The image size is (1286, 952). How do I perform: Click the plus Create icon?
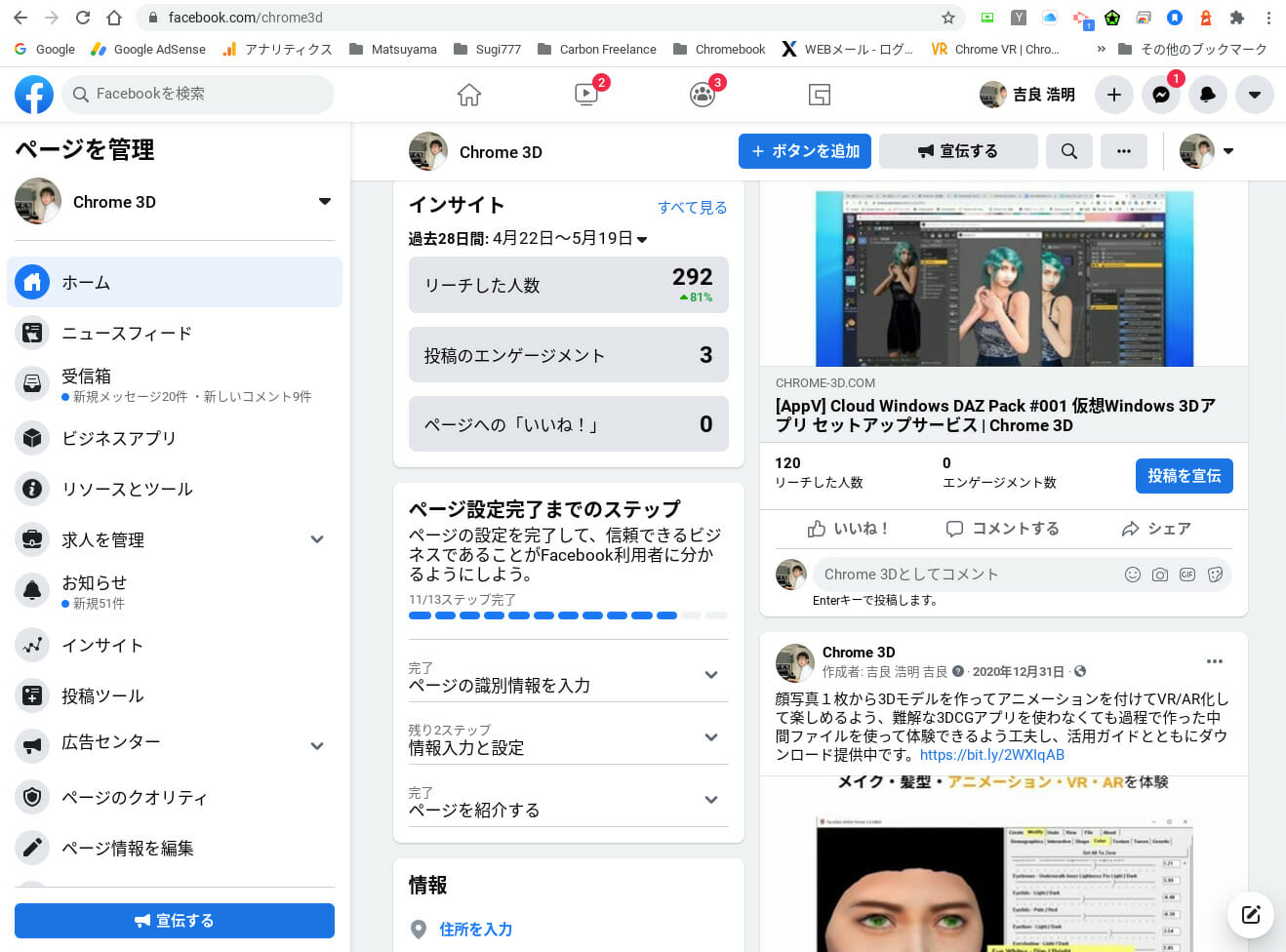coord(1114,95)
